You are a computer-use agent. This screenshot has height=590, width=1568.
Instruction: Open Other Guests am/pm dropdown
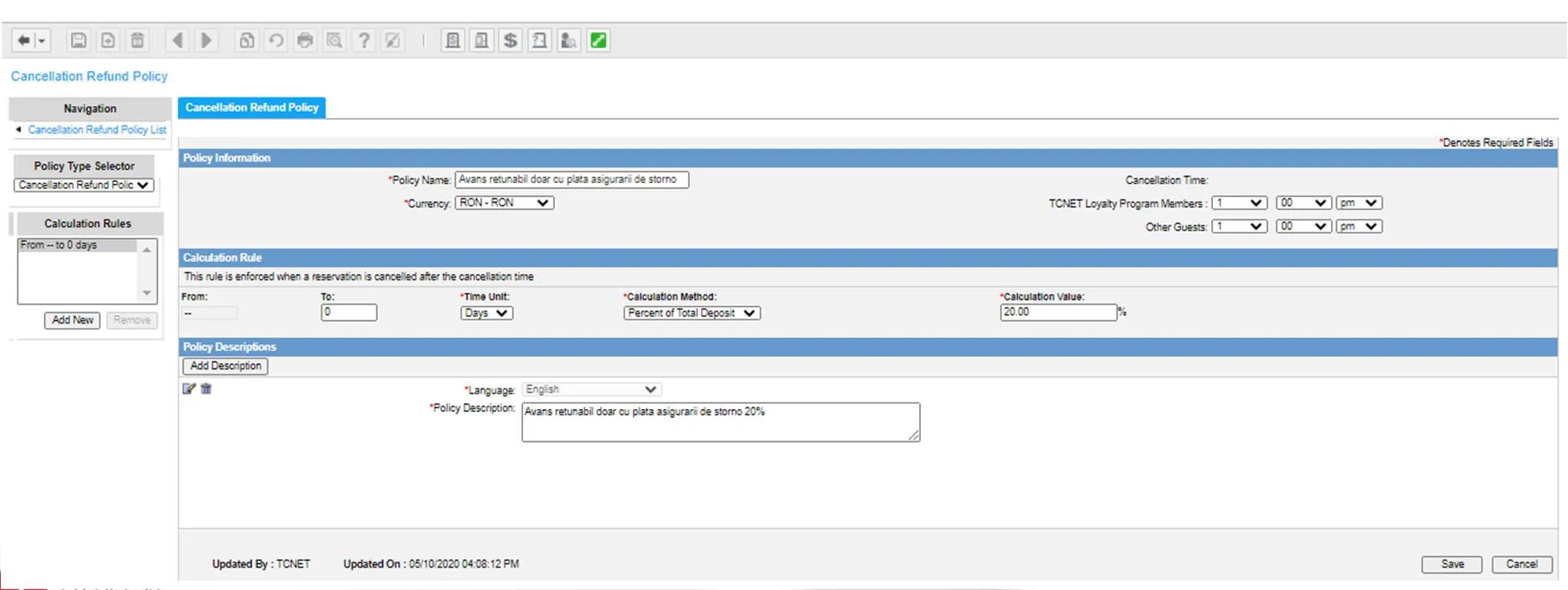[1359, 227]
